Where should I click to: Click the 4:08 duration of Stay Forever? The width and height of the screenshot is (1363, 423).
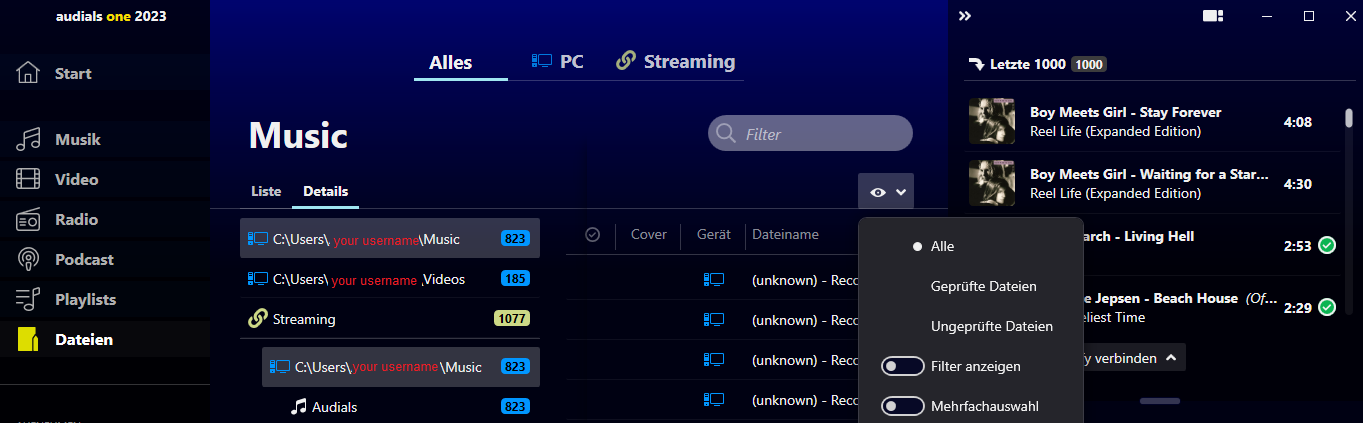coord(1297,122)
